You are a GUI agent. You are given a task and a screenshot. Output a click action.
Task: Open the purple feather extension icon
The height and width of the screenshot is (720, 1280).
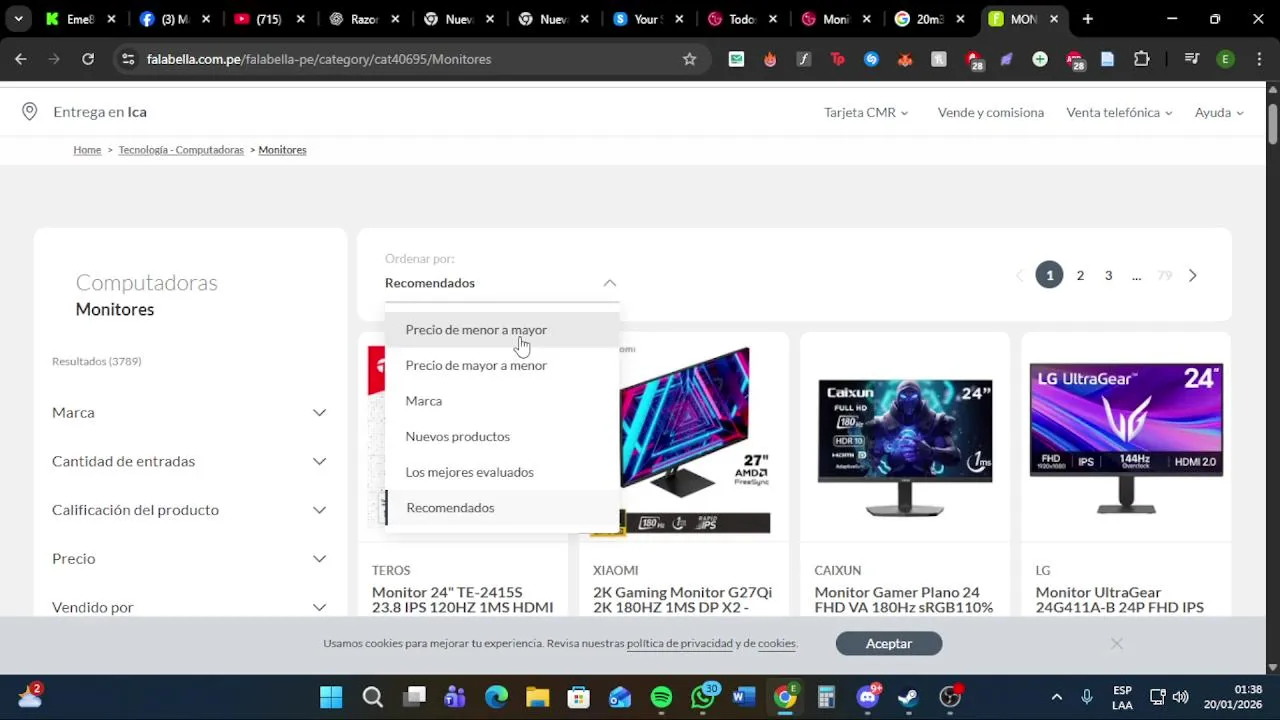[x=1006, y=59]
